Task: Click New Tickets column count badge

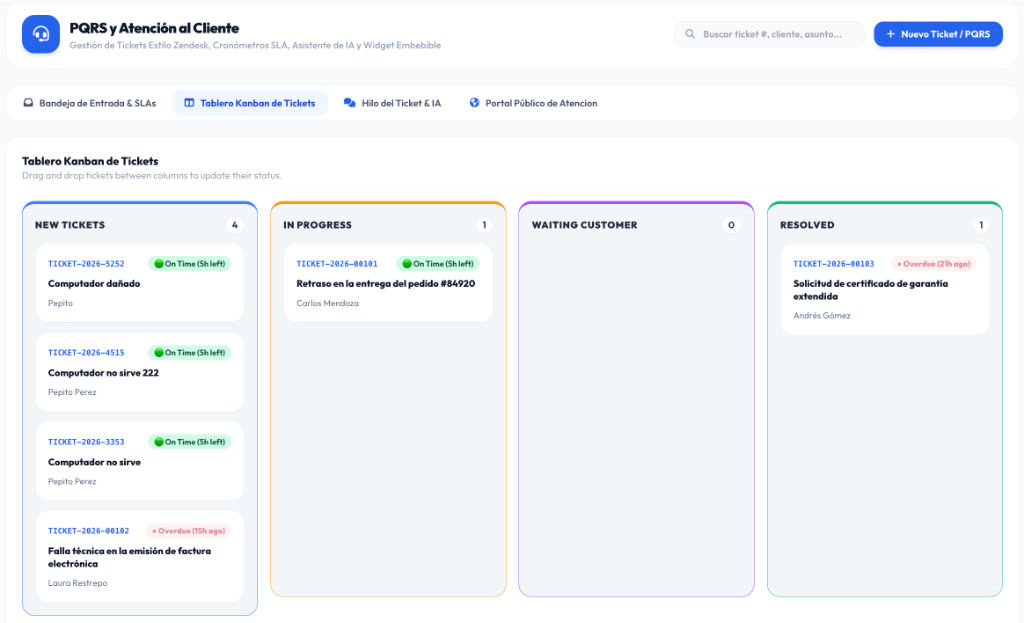Action: tap(234, 225)
